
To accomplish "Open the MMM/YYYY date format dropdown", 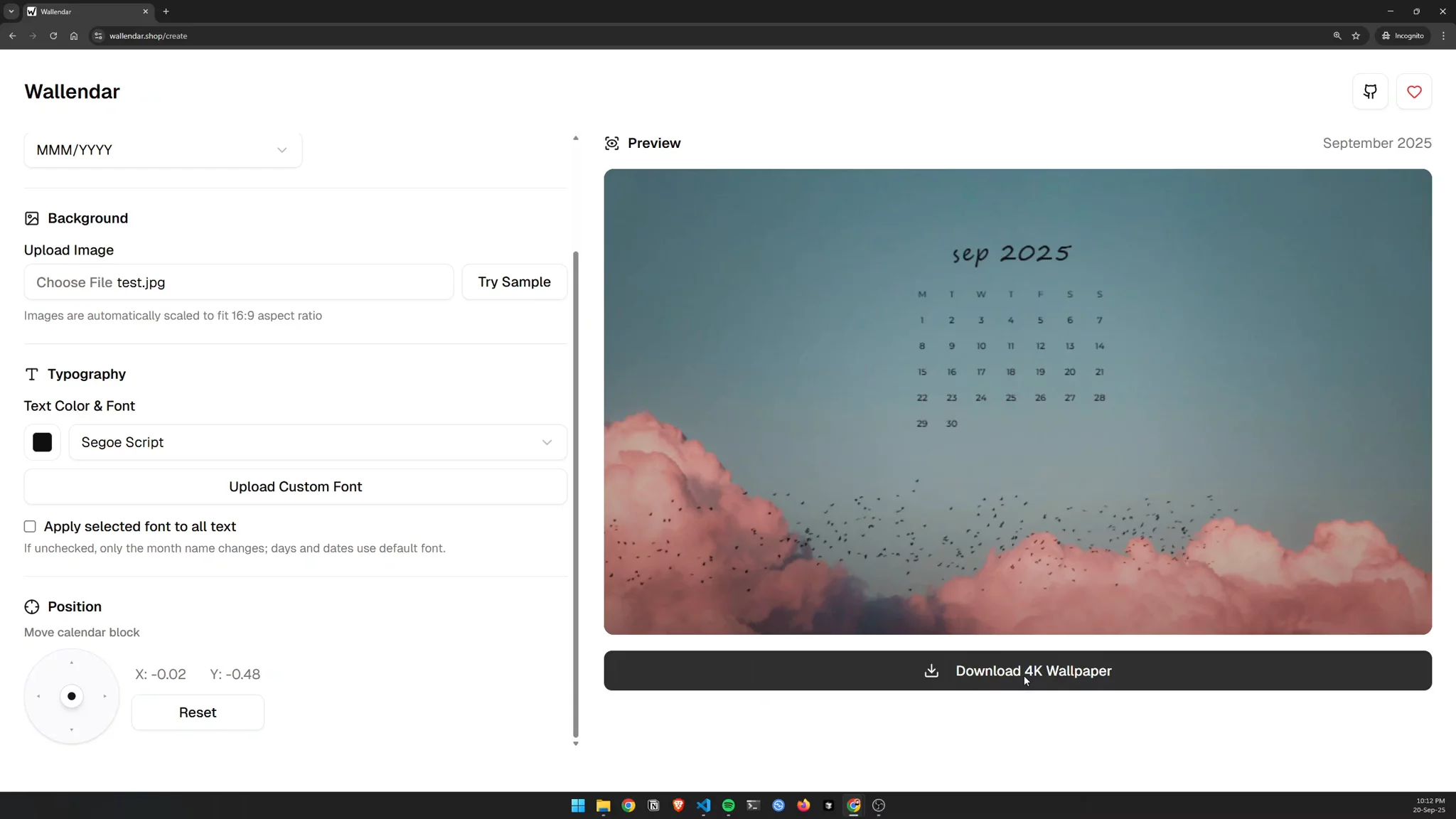I will (x=163, y=150).
